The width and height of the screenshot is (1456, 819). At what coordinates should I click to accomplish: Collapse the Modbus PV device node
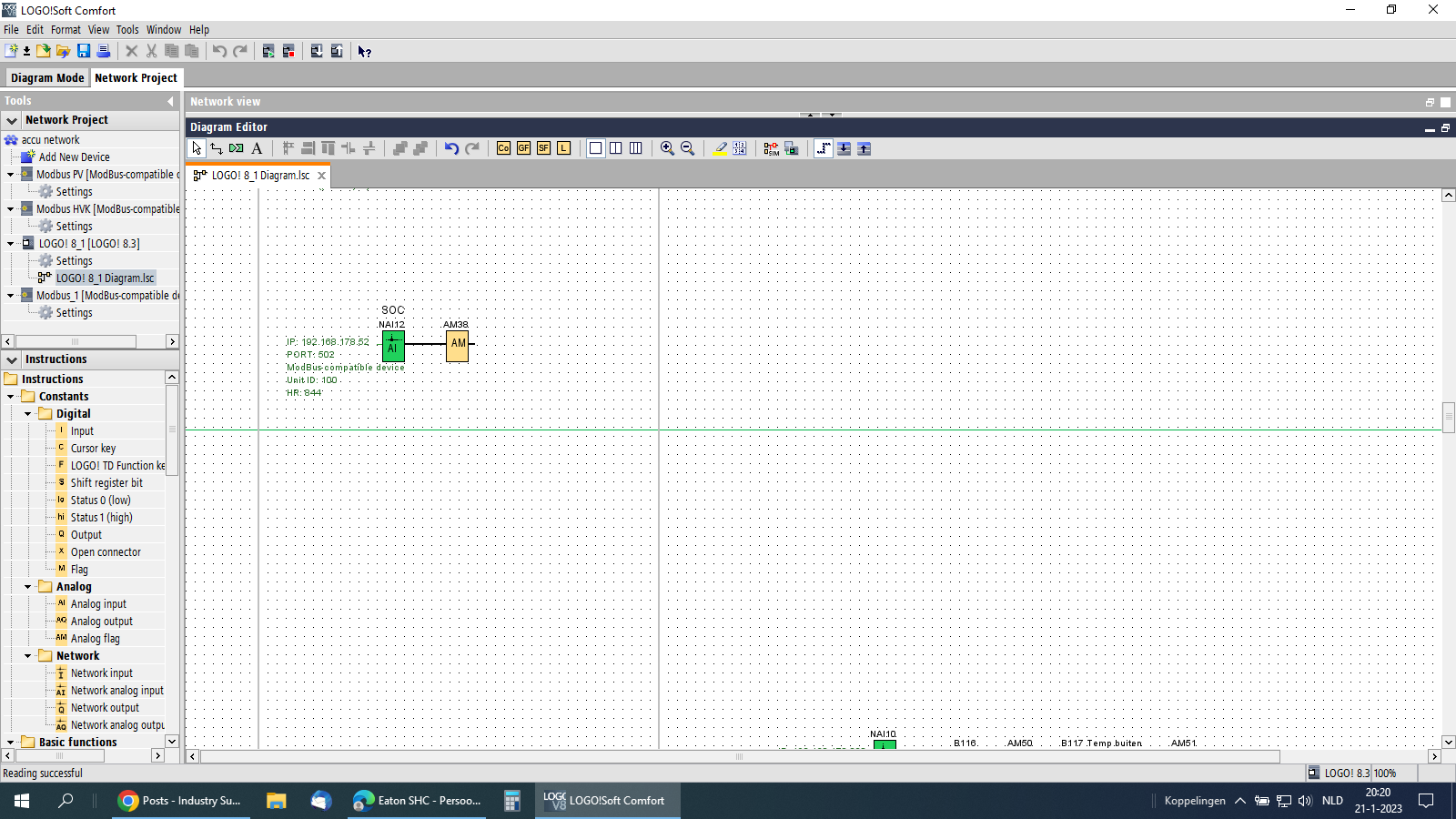11,175
